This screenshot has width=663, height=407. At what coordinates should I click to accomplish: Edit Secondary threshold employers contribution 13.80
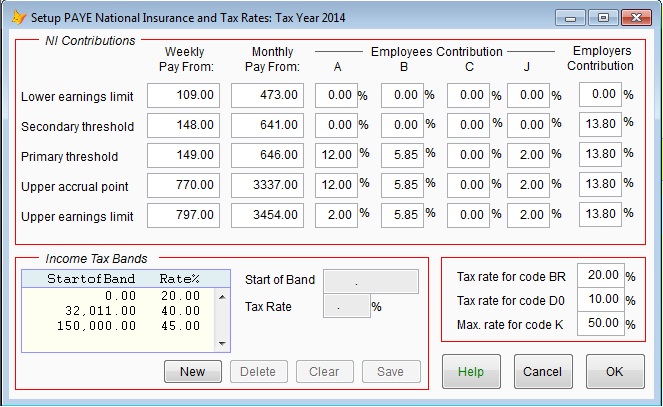pyautogui.click(x=600, y=124)
